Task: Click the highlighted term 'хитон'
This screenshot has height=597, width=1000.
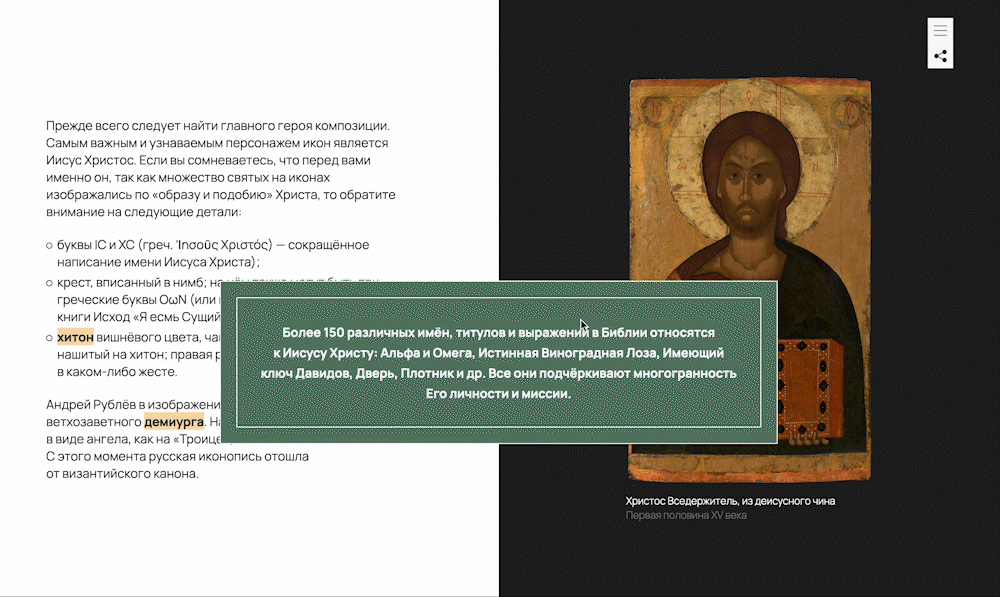Action: click(74, 337)
